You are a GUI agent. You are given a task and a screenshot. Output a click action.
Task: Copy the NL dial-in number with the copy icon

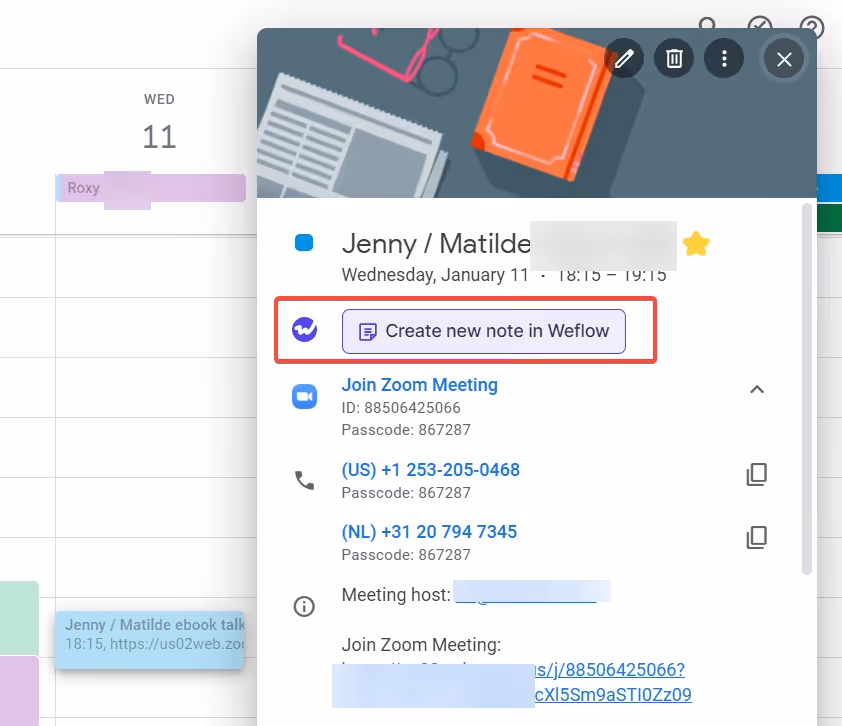[757, 537]
